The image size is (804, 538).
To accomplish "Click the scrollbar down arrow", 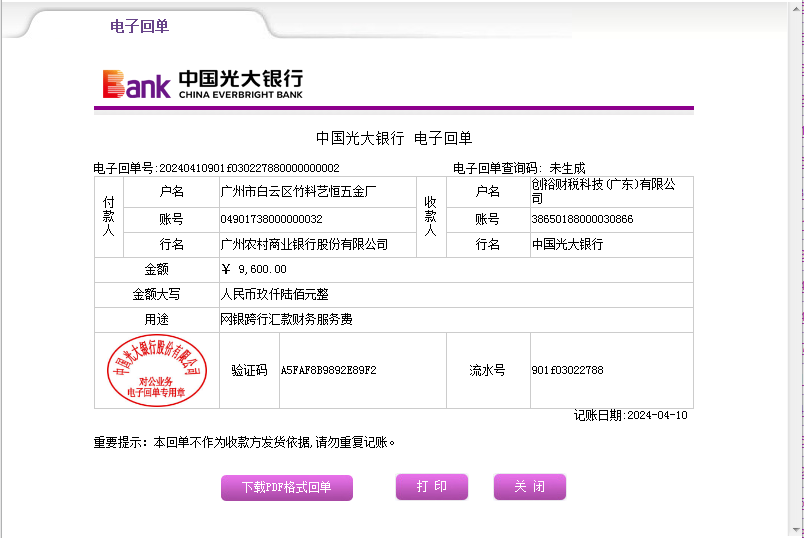I will pos(796,530).
